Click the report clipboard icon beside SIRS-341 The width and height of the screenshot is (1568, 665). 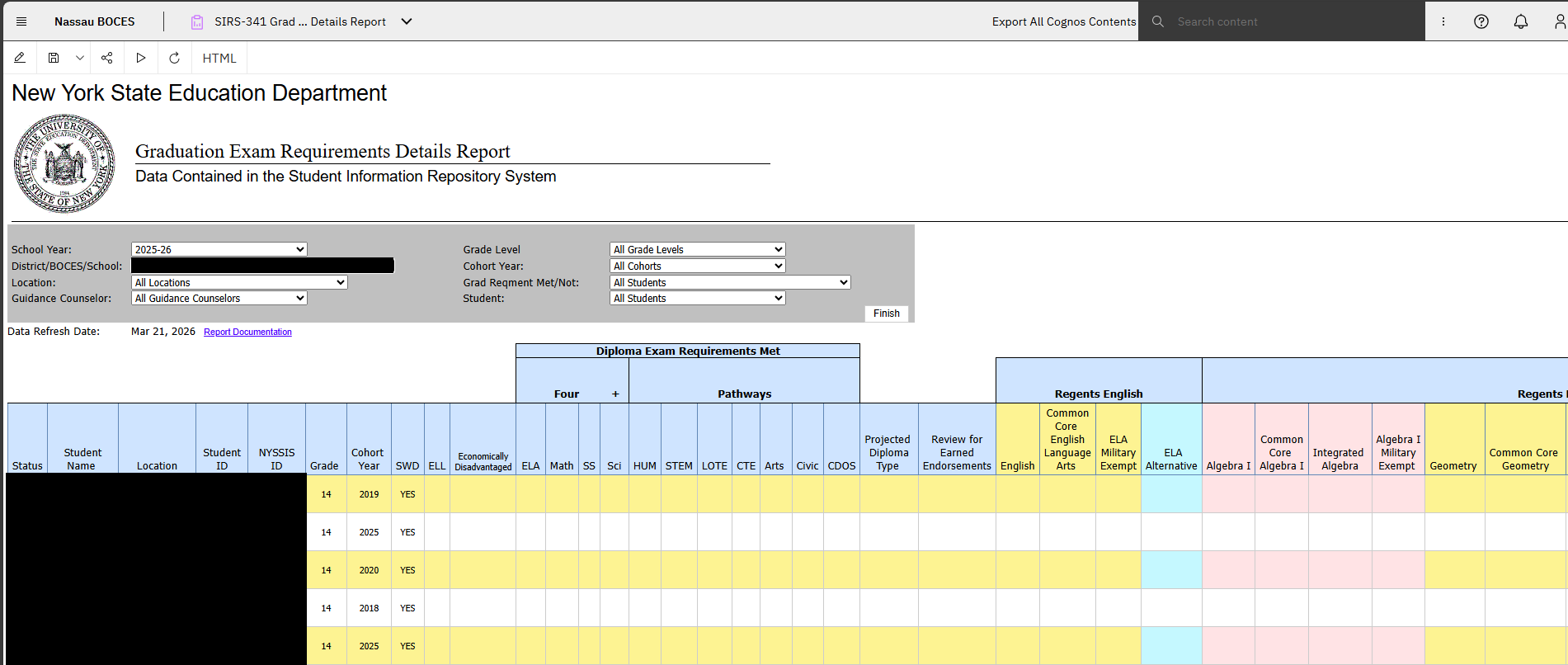point(197,22)
